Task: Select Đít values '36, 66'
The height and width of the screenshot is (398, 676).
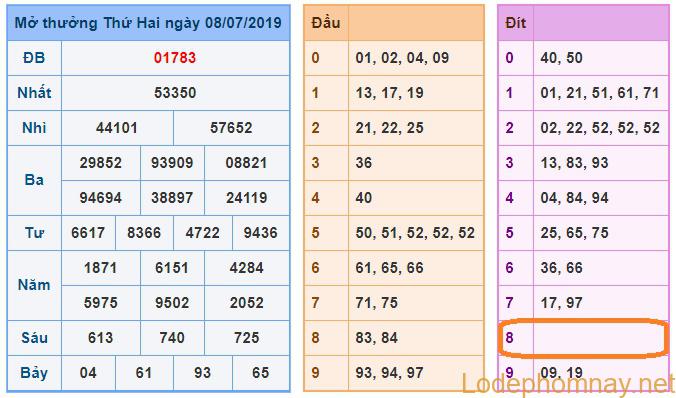Action: [x=561, y=268]
